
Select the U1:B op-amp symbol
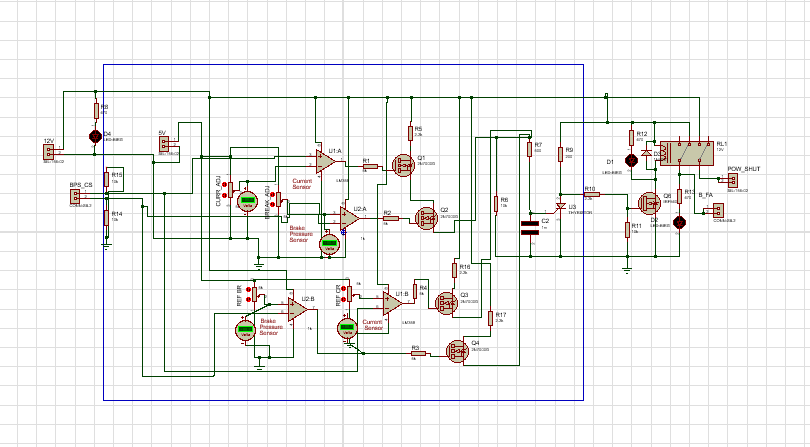(393, 303)
